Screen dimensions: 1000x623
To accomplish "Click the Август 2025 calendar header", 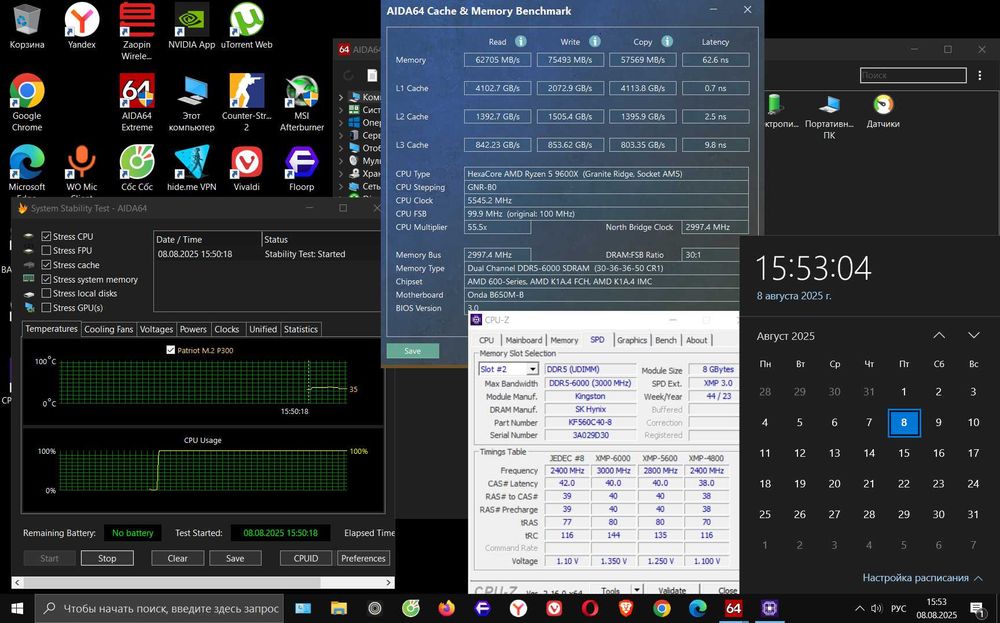I will (x=786, y=336).
